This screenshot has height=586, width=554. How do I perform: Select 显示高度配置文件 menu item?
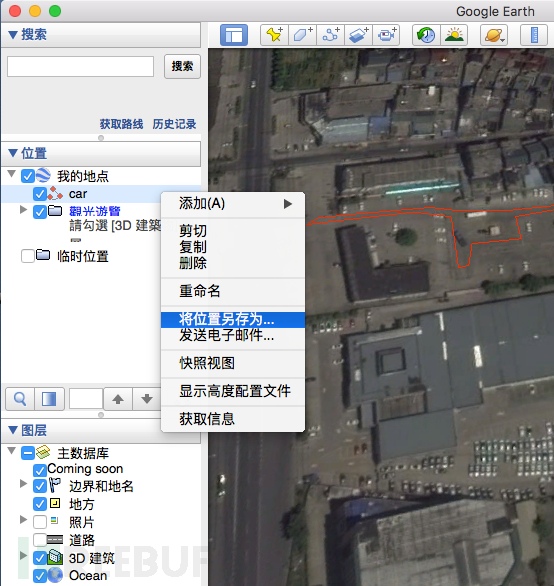[233, 391]
